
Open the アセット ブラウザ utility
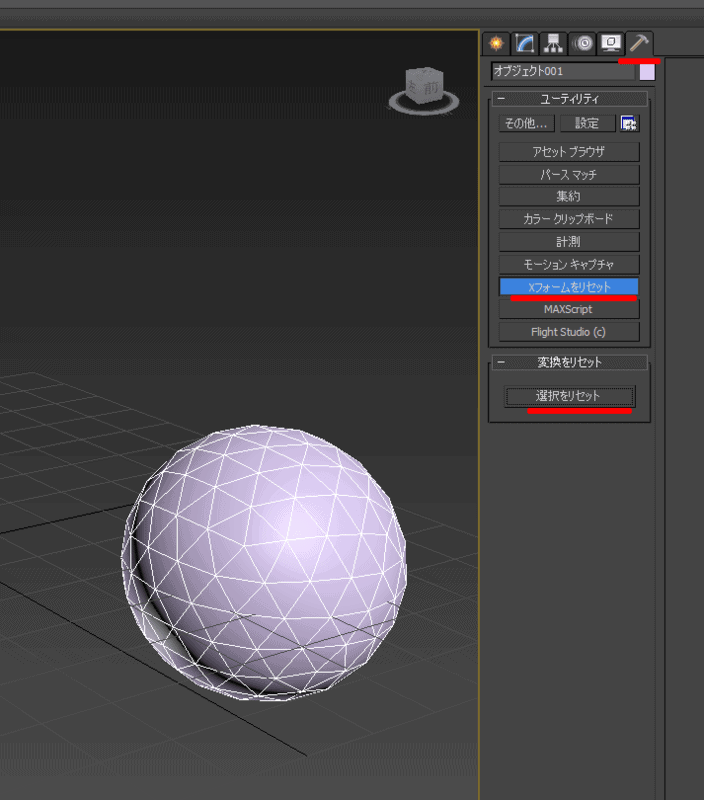tap(569, 152)
